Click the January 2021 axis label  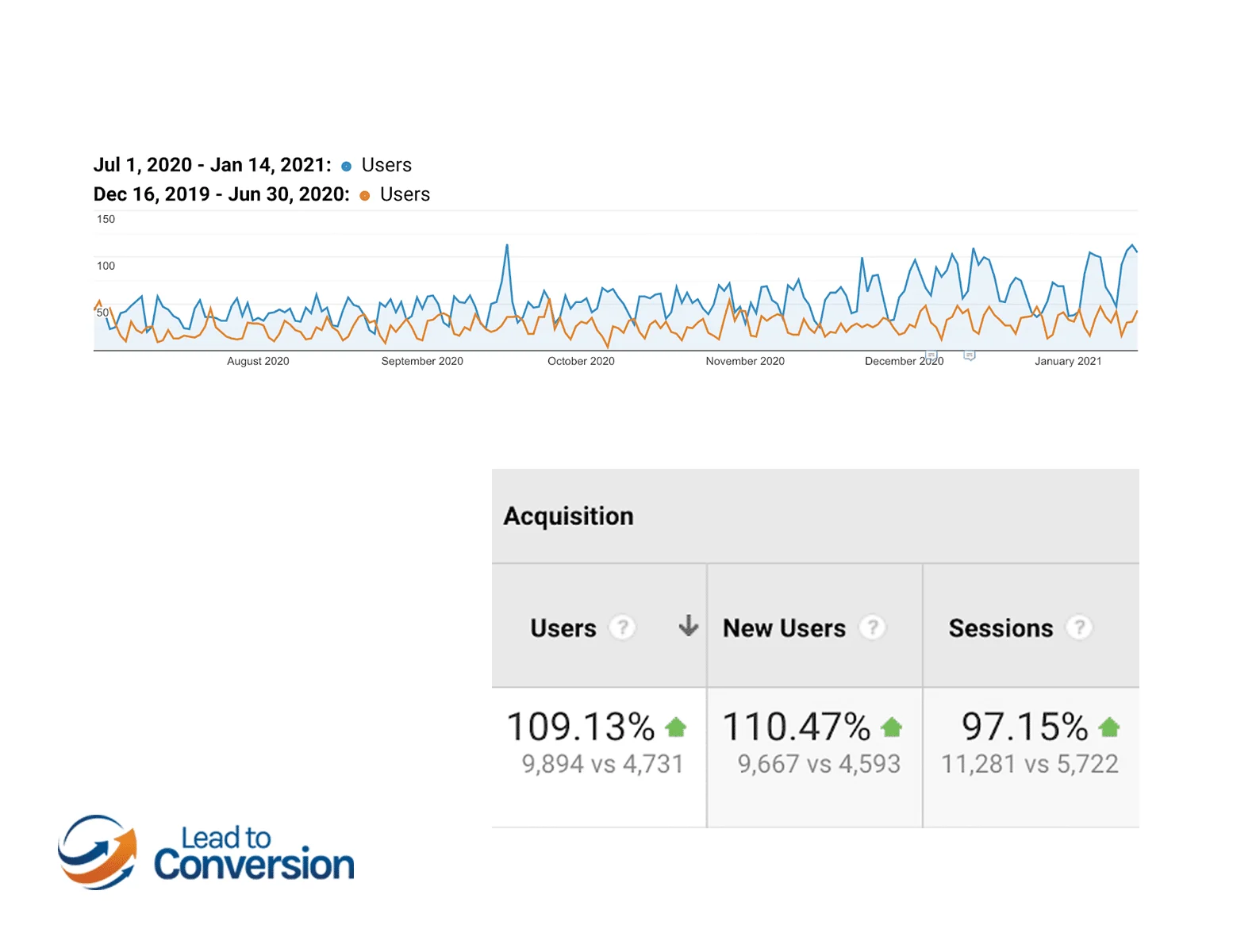[x=1068, y=361]
